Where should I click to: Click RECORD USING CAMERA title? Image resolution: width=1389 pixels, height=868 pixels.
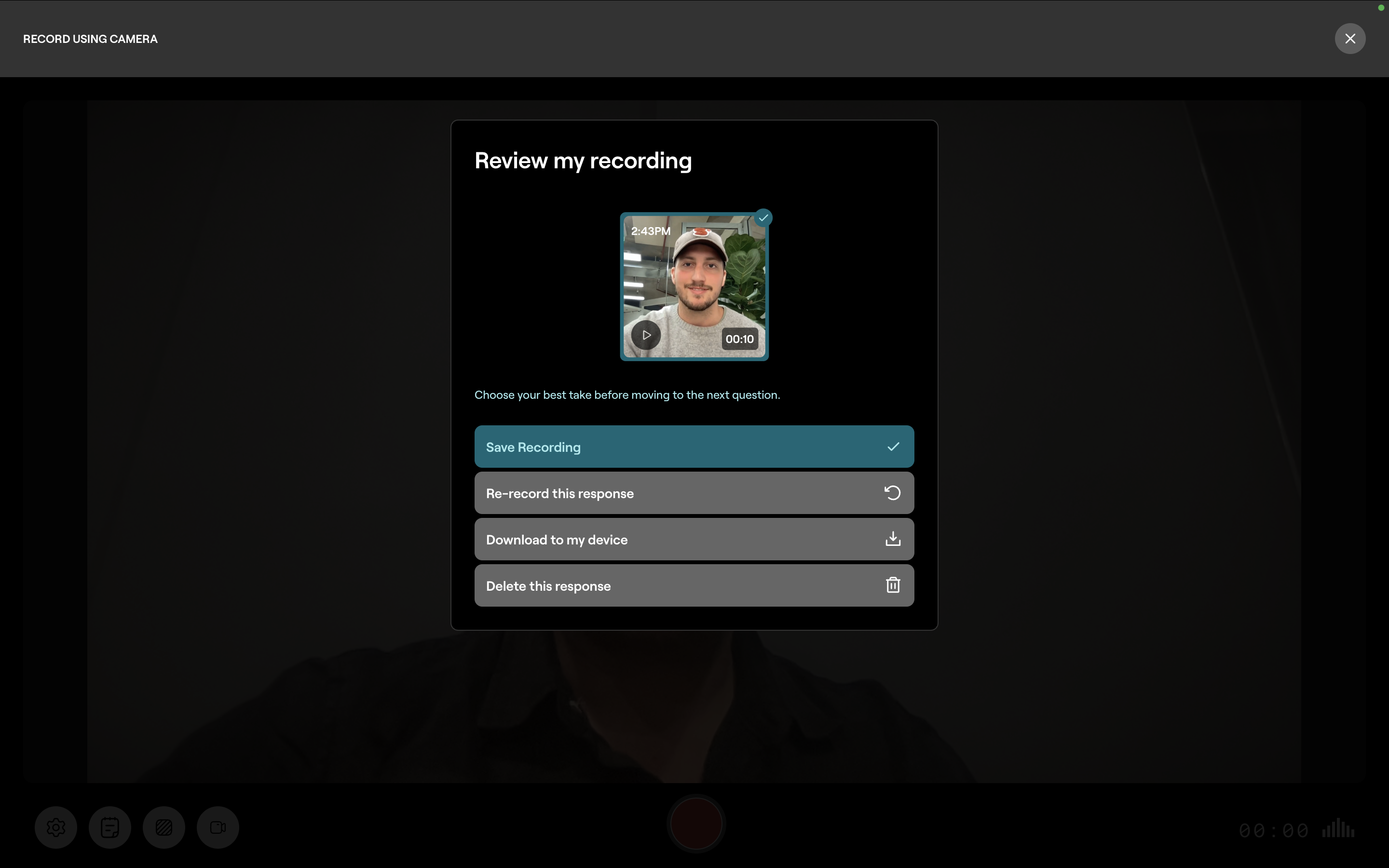pos(90,39)
